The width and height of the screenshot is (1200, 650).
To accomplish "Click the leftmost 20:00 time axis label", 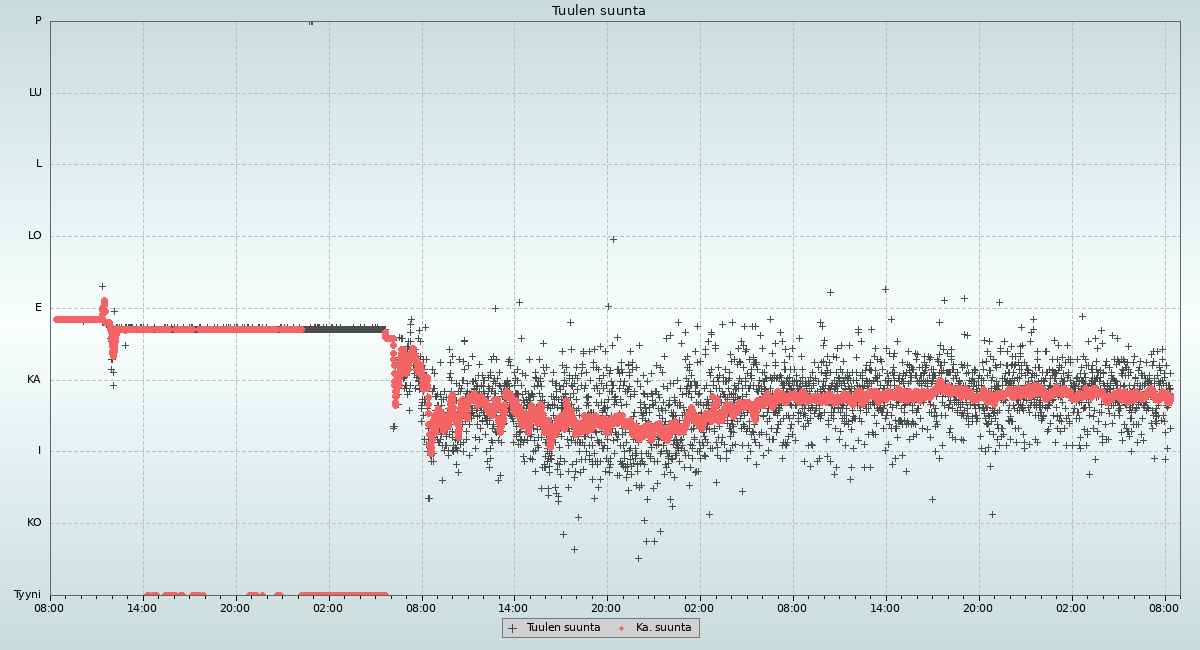I will click(236, 608).
